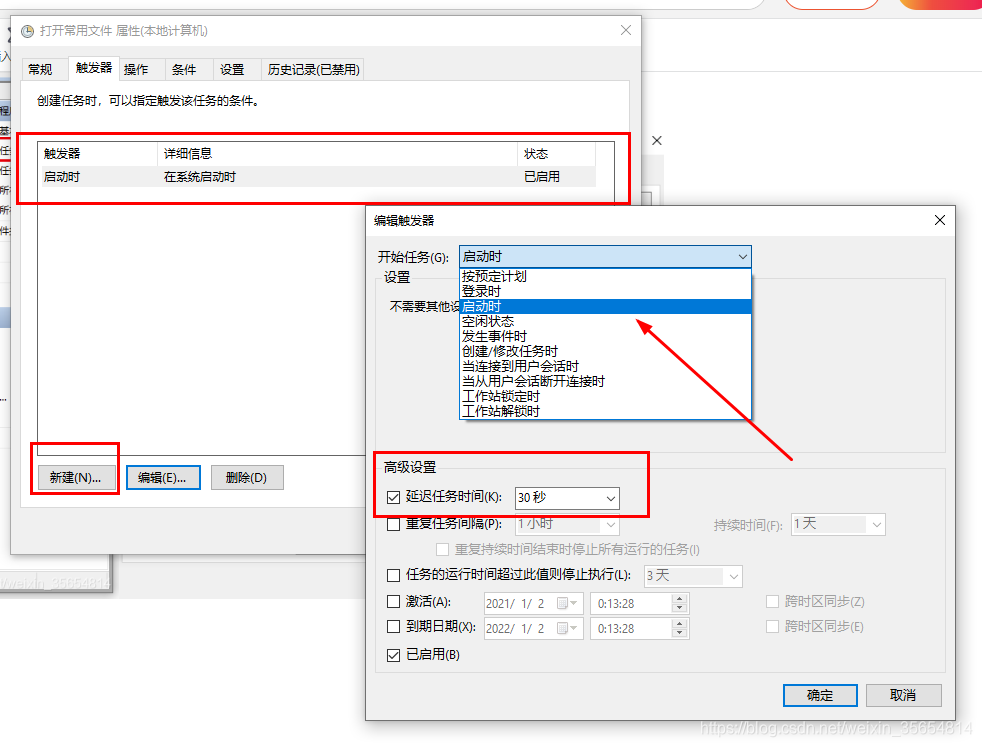Click the 编辑(E)... button
The image size is (982, 747).
163,478
